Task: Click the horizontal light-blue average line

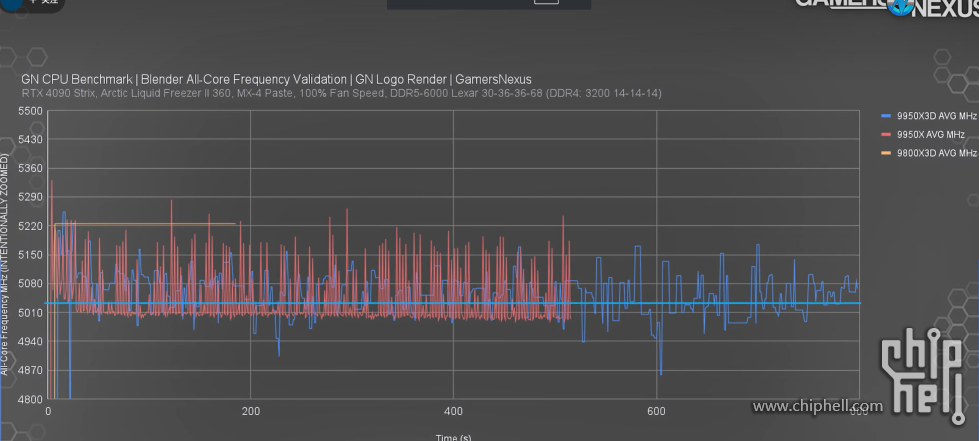Action: coord(453,304)
